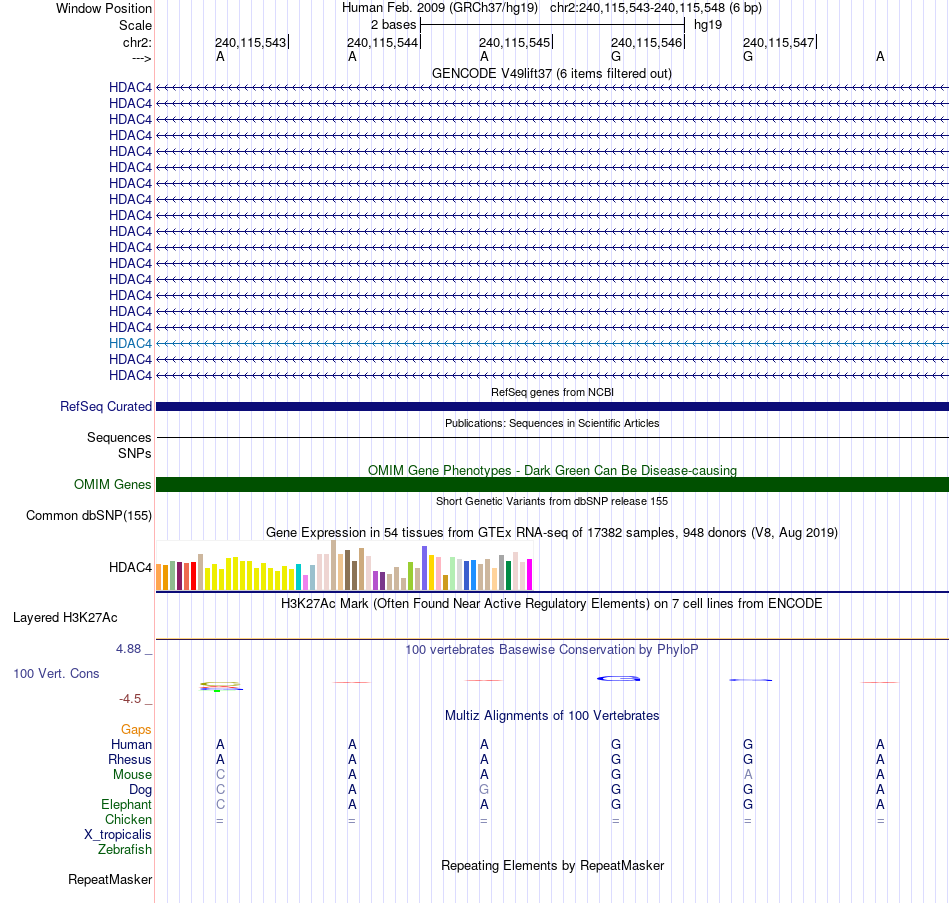This screenshot has width=950, height=903.
Task: Click the Zebrafish alignment row label
Action: point(125,850)
